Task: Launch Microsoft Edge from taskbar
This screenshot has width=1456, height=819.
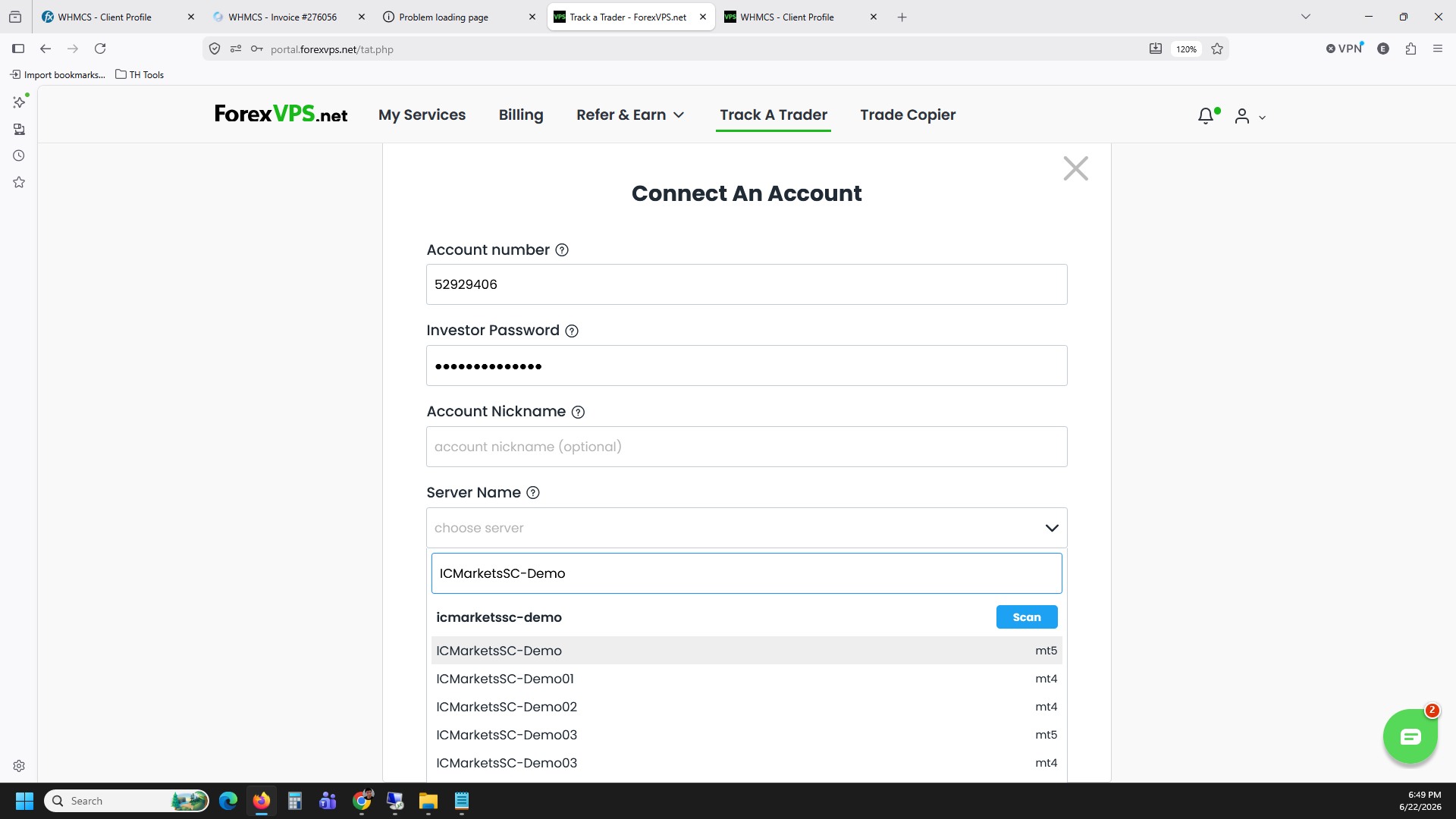Action: coord(227,801)
